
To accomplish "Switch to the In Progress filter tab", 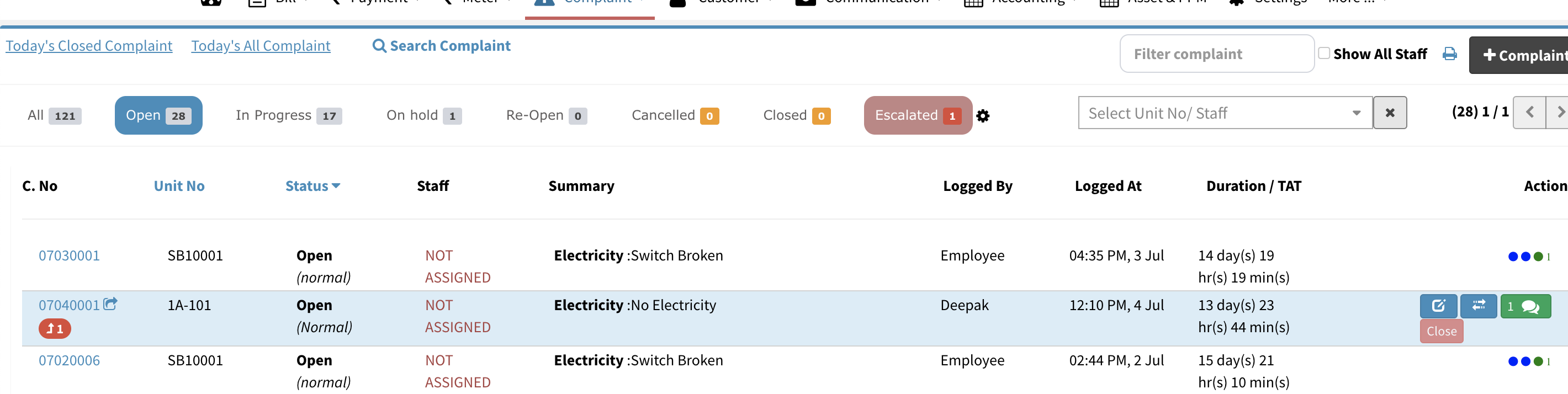I will click(288, 115).
